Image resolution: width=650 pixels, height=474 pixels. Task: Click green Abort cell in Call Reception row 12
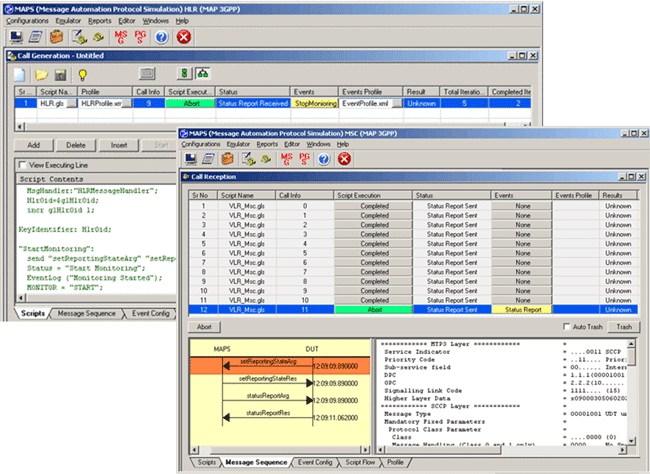374,310
